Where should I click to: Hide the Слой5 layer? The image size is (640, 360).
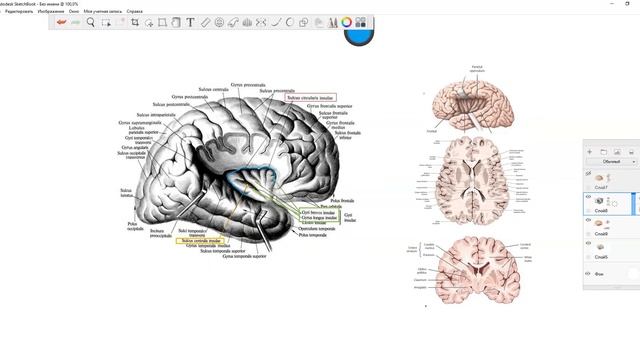588,243
